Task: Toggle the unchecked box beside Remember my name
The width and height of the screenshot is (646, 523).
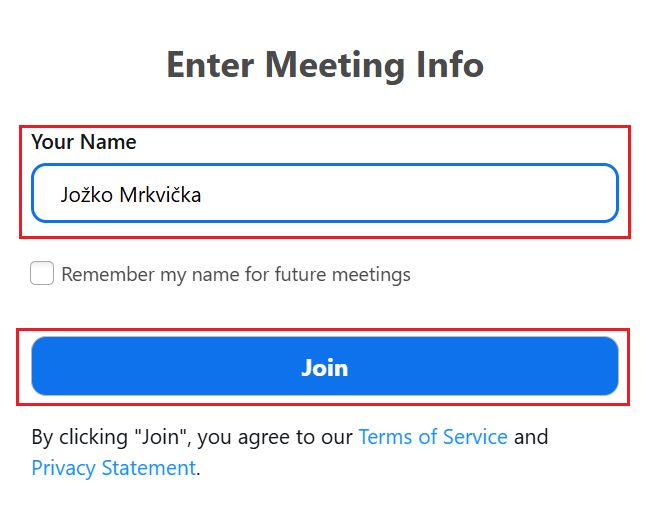Action: [x=42, y=273]
